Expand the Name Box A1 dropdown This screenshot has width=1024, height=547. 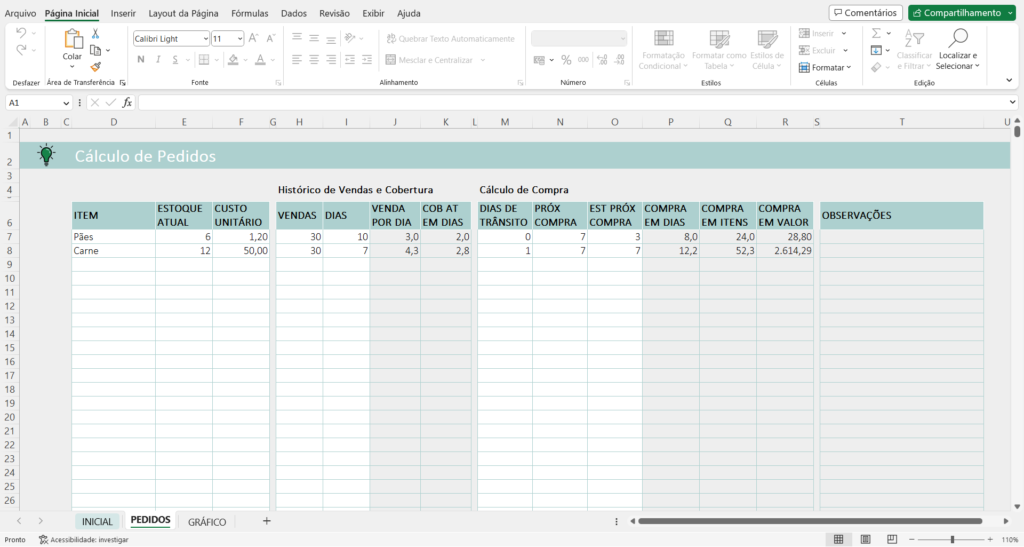tap(66, 103)
